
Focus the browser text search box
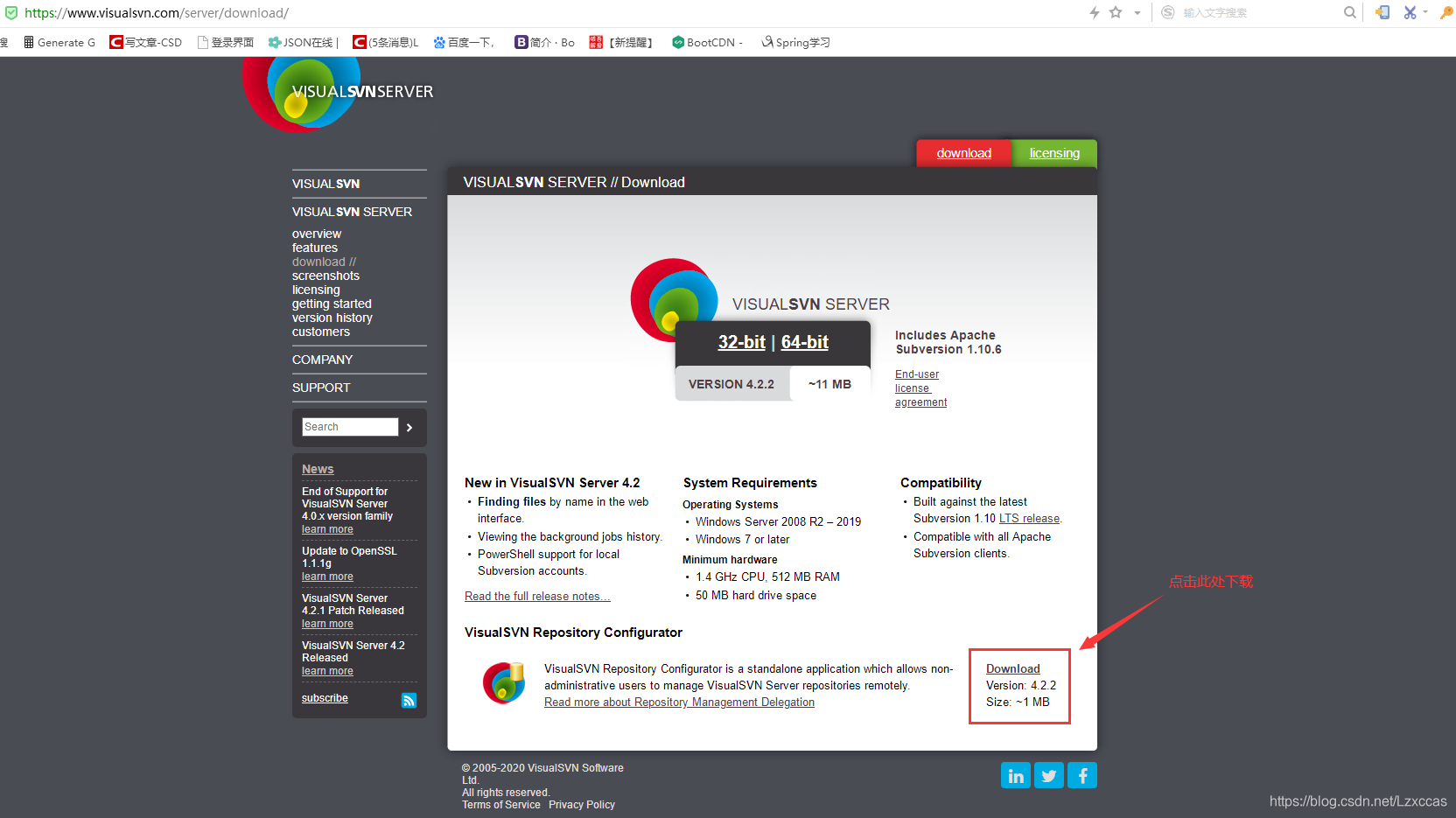[x=1260, y=12]
